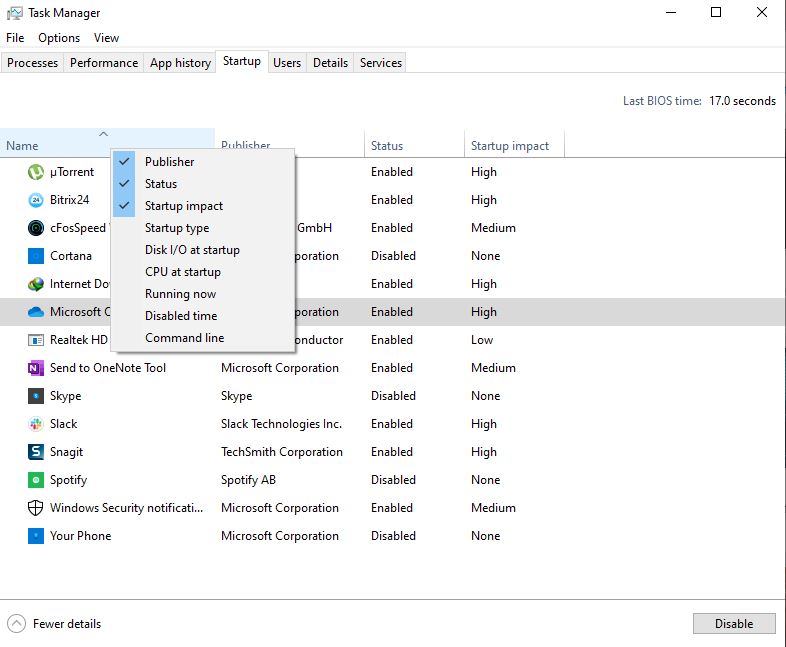Uncheck the Publisher column option
This screenshot has width=786, height=647.
[x=203, y=162]
